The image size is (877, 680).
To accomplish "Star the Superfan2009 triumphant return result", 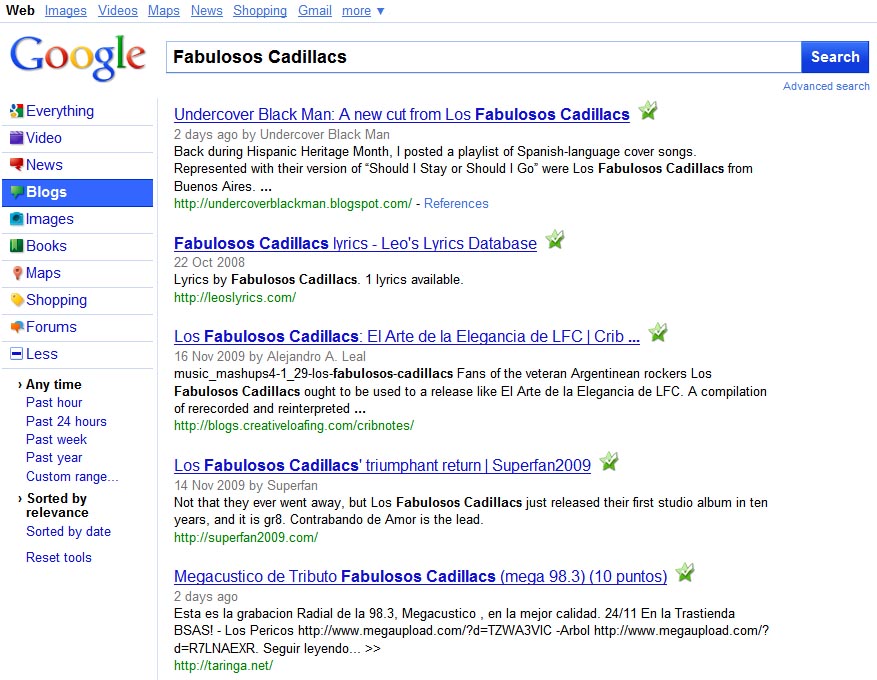I will coord(609,461).
